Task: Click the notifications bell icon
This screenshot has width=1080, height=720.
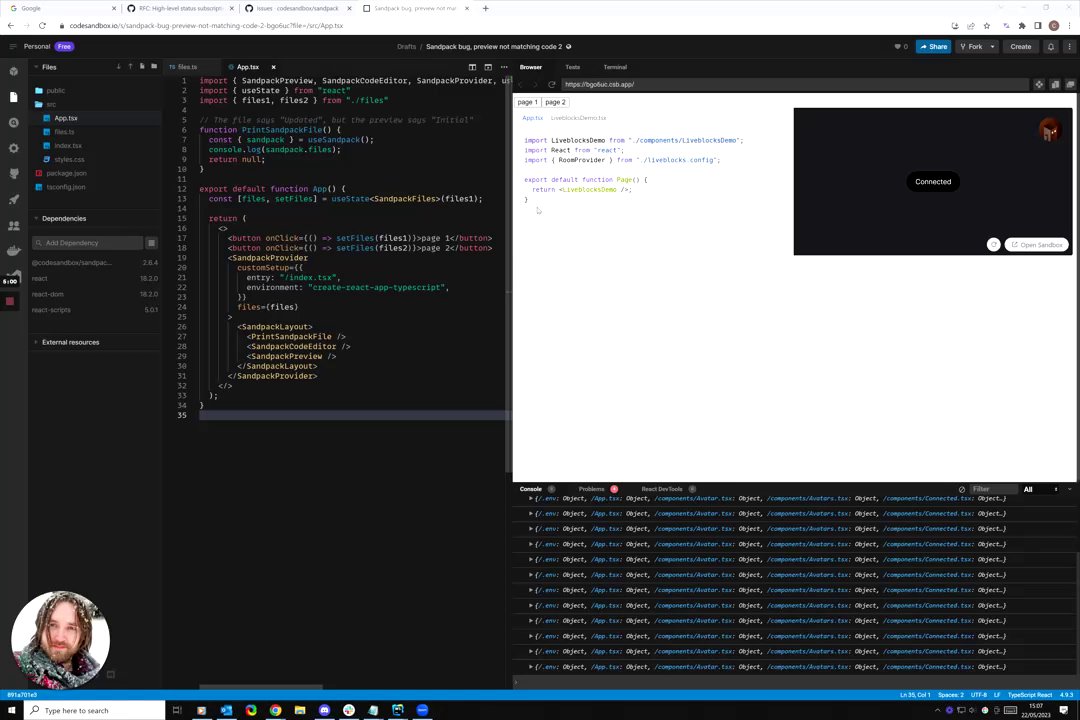Action: tap(1050, 47)
